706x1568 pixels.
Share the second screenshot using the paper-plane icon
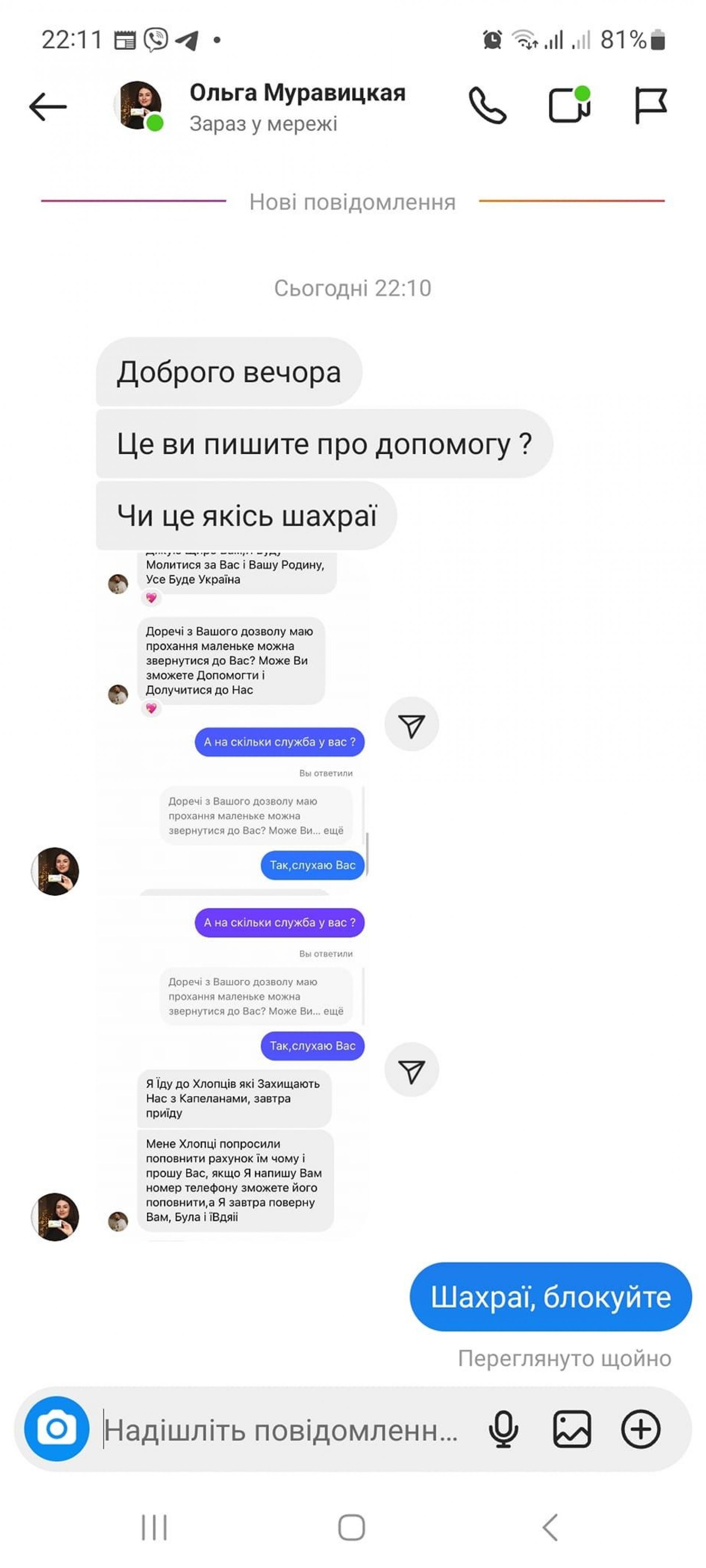click(x=411, y=1070)
